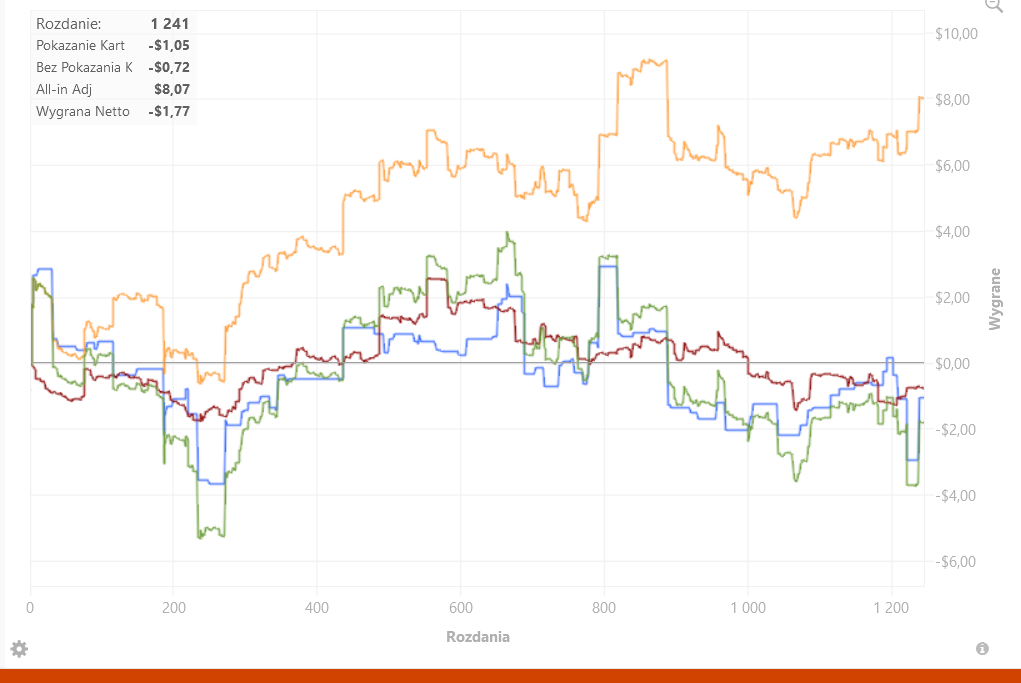Click the 1 200 x-axis tick label
This screenshot has height=683, width=1021.
(891, 607)
